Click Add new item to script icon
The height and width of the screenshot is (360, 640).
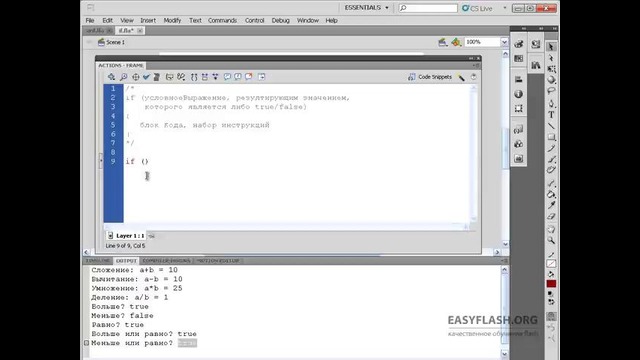click(x=111, y=77)
